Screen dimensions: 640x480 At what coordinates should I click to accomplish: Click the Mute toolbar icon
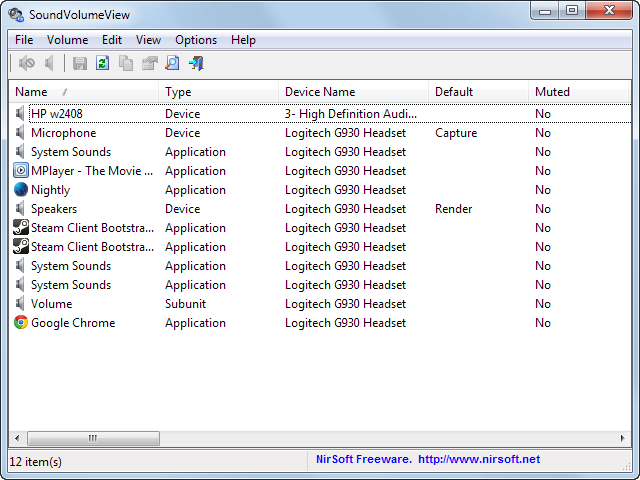click(x=27, y=63)
